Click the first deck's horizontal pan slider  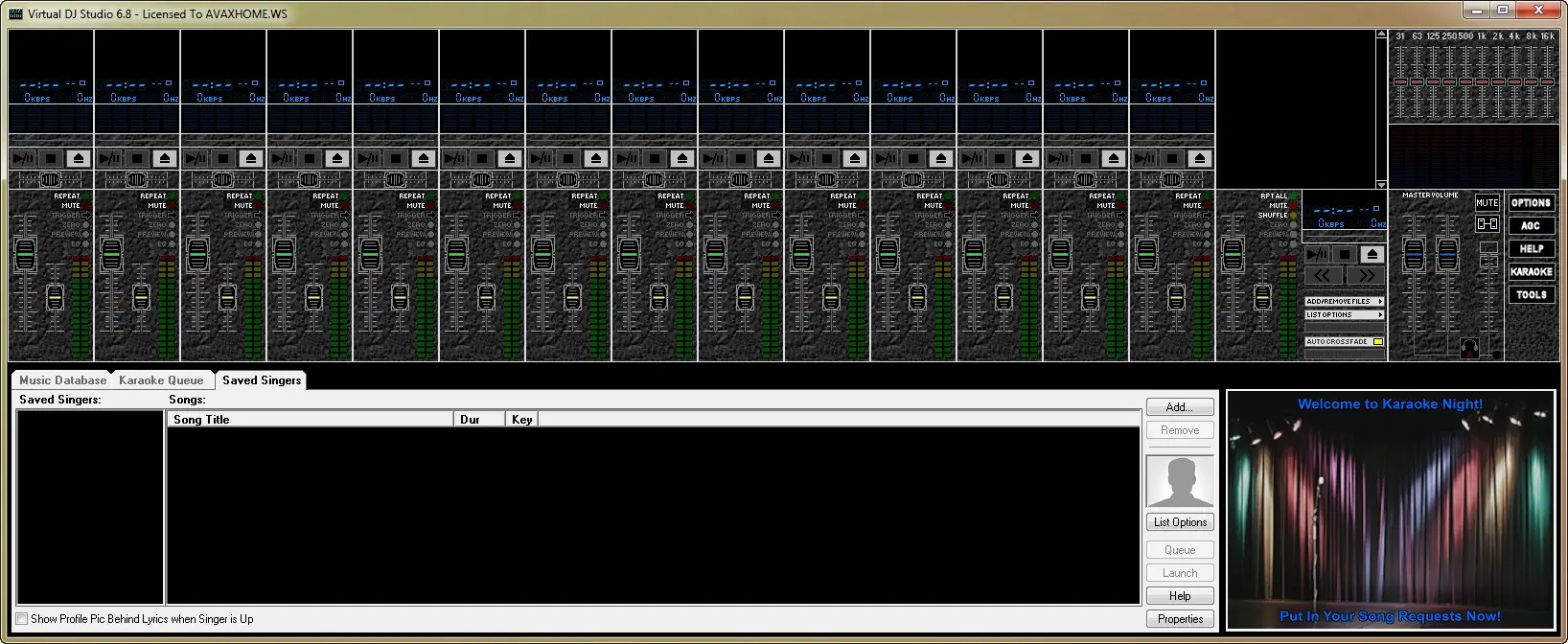(51, 179)
